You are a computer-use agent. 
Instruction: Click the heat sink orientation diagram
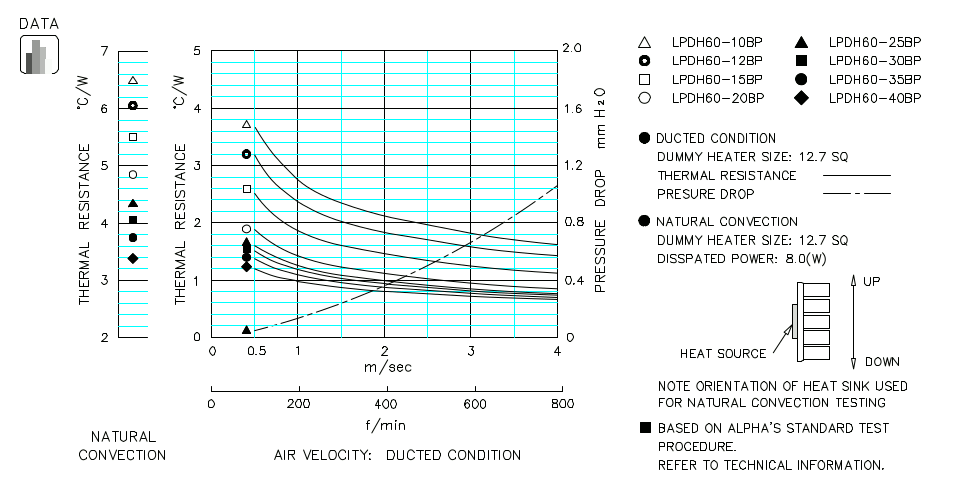[x=811, y=322]
